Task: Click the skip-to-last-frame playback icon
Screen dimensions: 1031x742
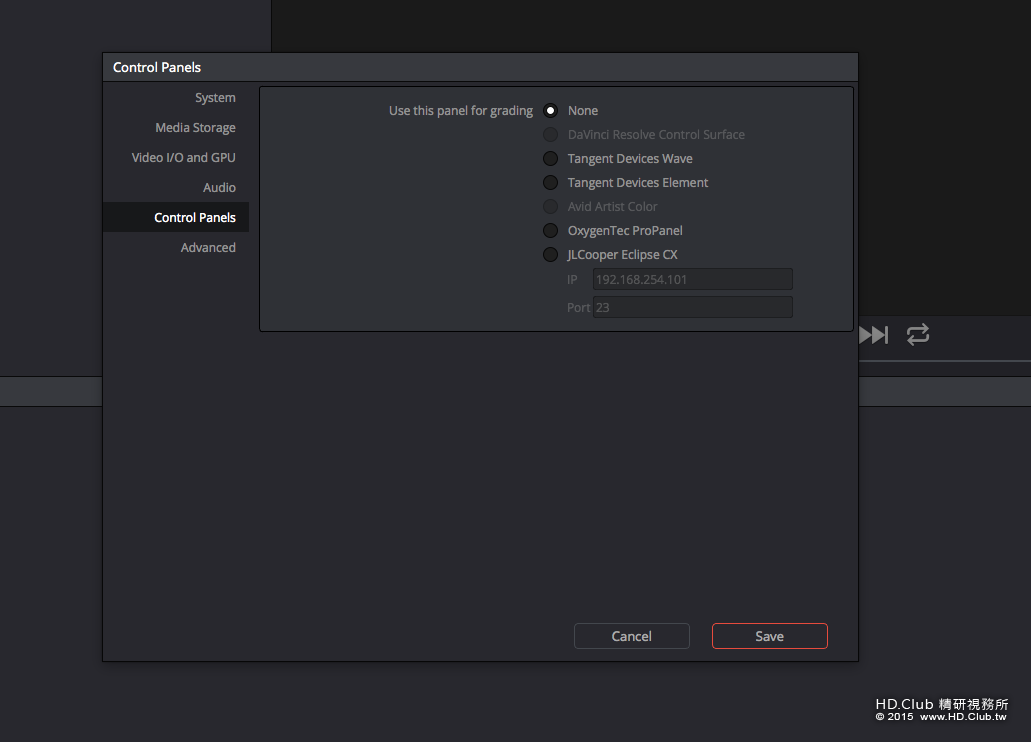Action: [874, 335]
